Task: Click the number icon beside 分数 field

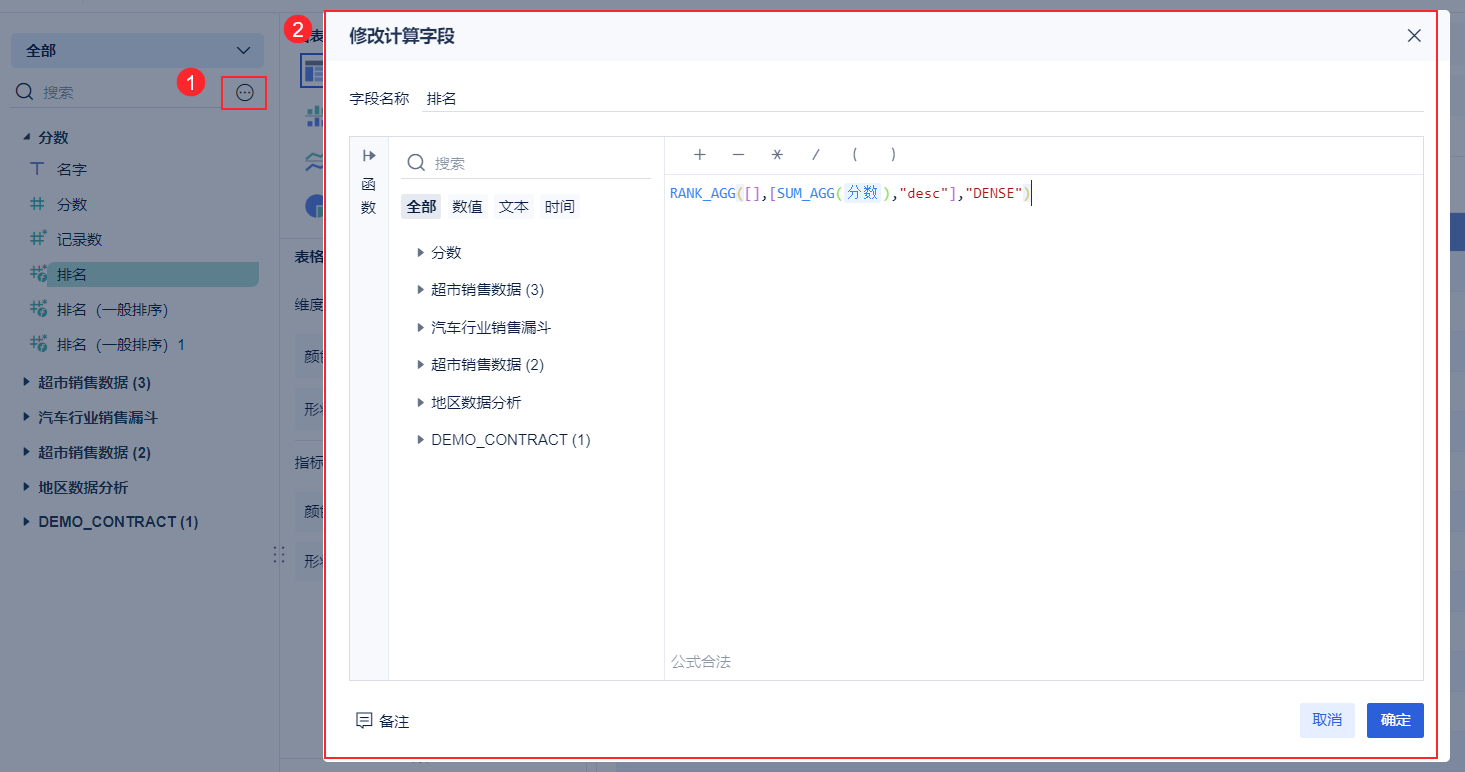Action: pyautogui.click(x=38, y=204)
